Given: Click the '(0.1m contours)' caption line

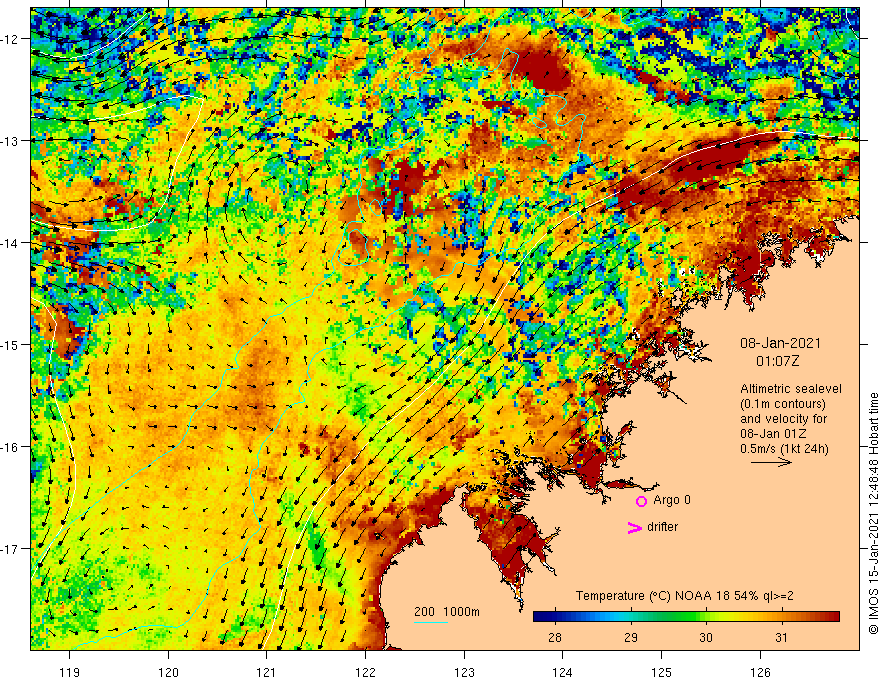Looking at the screenshot, I should 783,404.
